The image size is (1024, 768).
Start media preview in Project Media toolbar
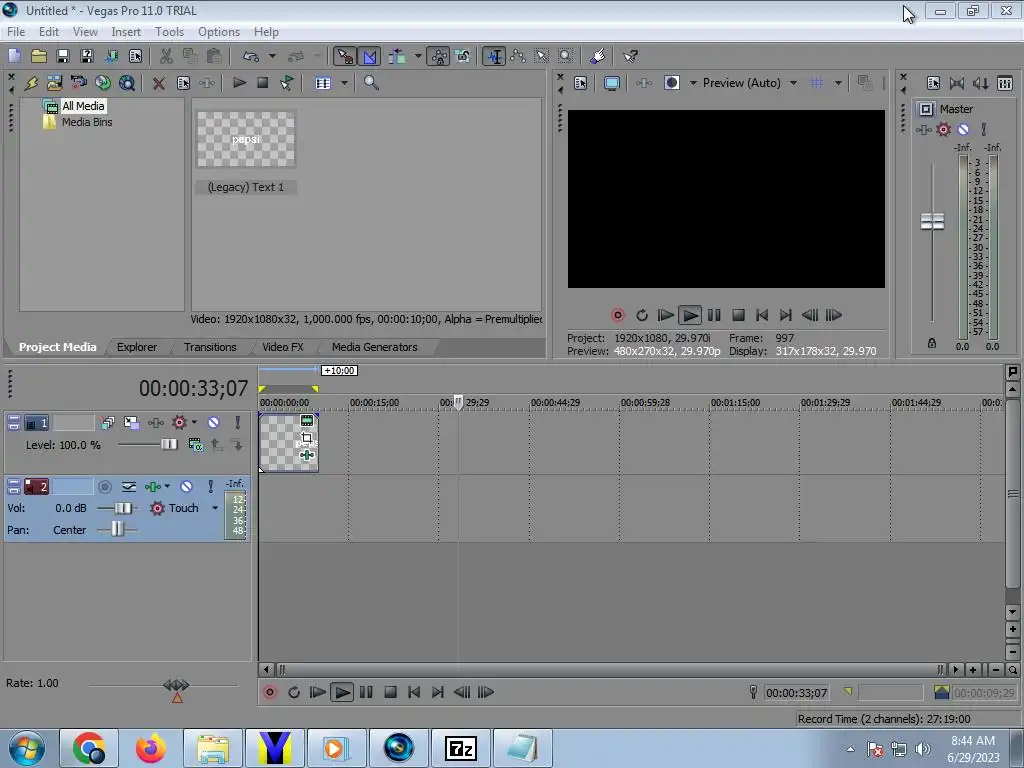[239, 83]
